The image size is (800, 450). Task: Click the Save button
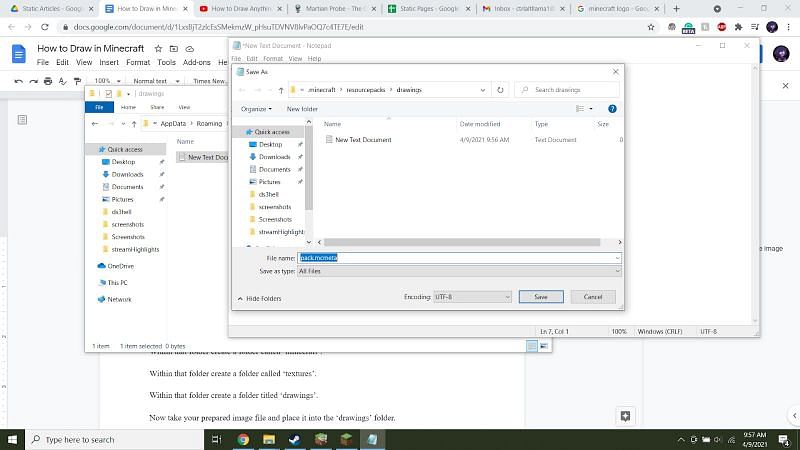540,297
